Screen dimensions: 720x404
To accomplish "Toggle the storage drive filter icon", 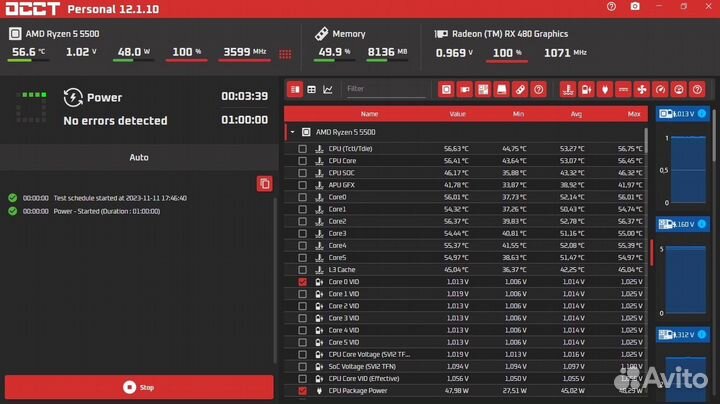I will (x=501, y=90).
